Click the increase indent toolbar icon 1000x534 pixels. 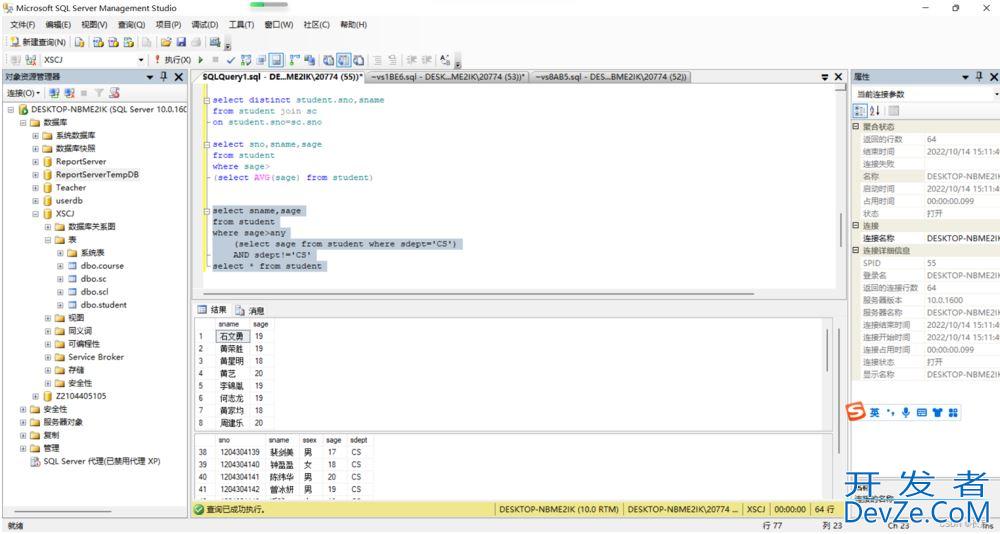pos(427,60)
